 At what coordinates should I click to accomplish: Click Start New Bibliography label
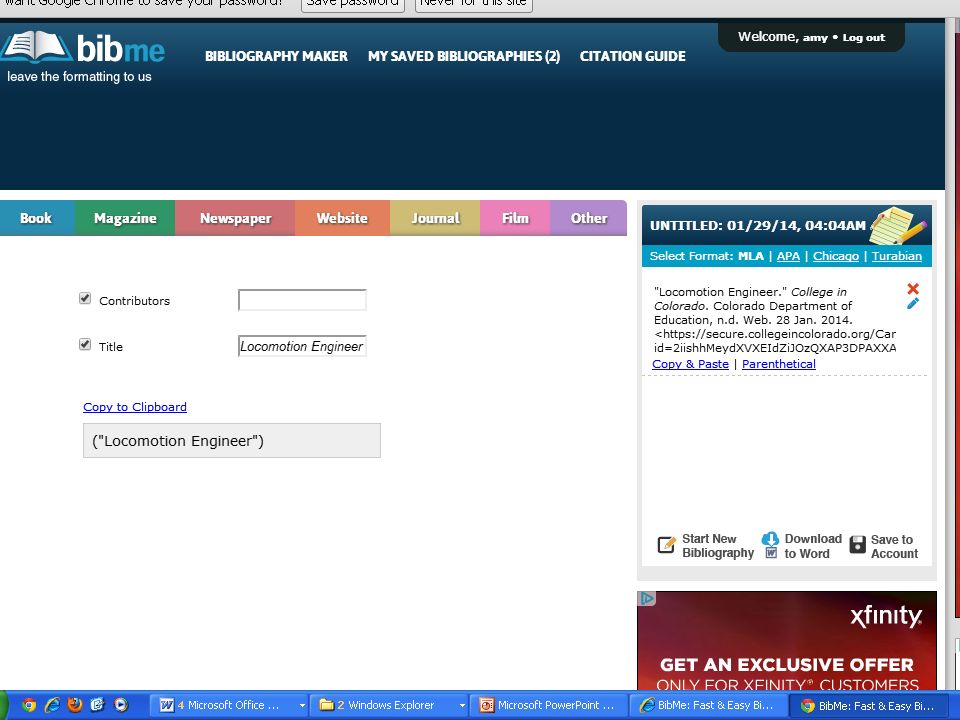click(x=718, y=546)
